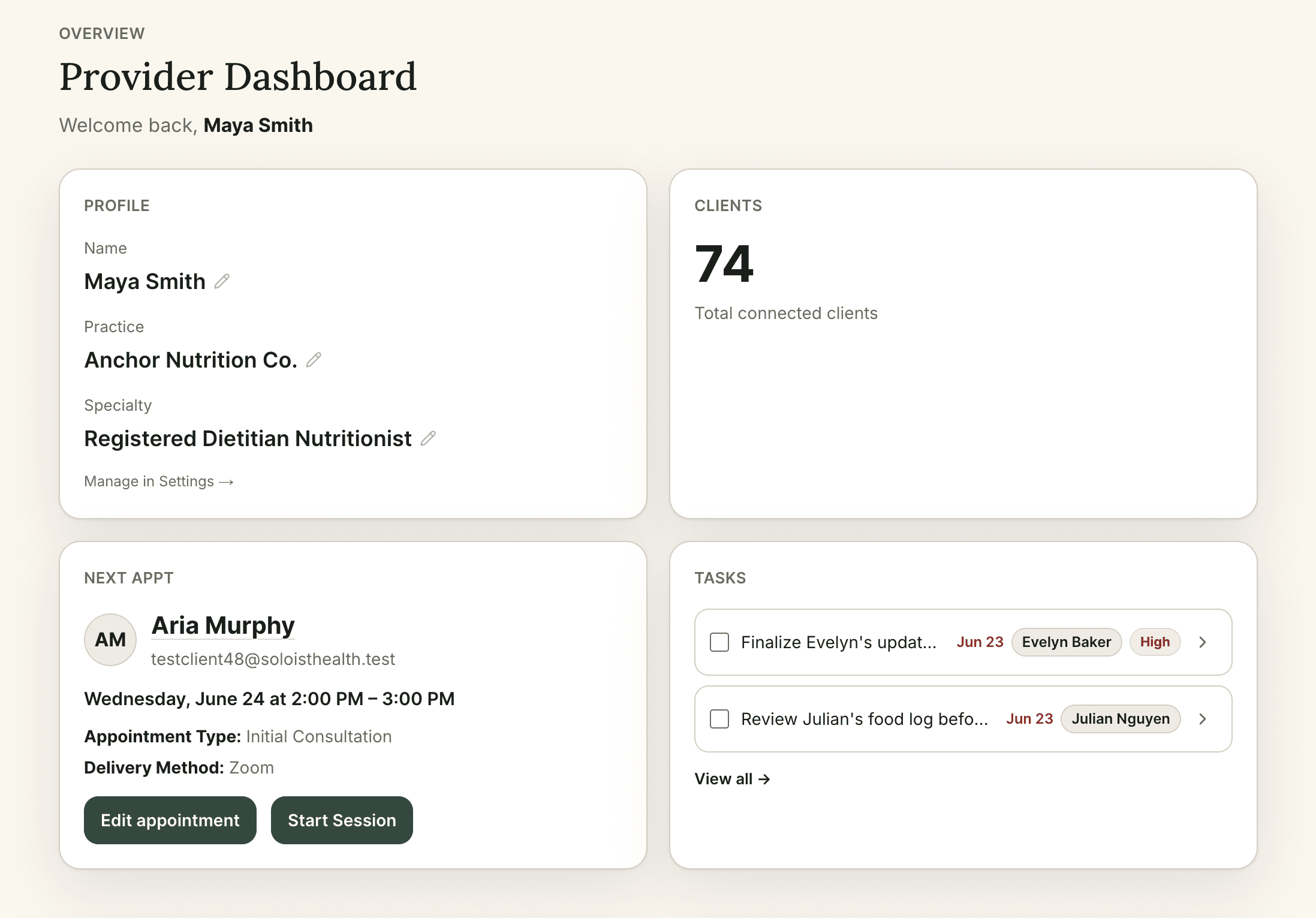Click the Registered Dietitian Nutritionist specialty text
Screen dimensions: 1316x918
248,439
